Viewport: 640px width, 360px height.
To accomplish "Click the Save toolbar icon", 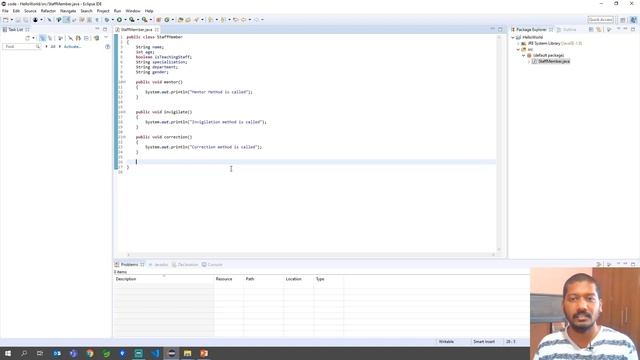I will pyautogui.click(x=18, y=20).
